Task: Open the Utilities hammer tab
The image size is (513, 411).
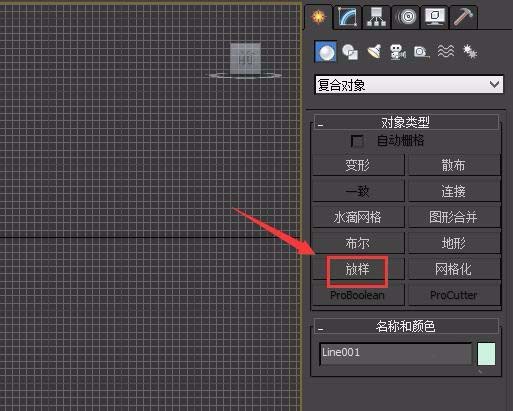Action: (x=463, y=17)
